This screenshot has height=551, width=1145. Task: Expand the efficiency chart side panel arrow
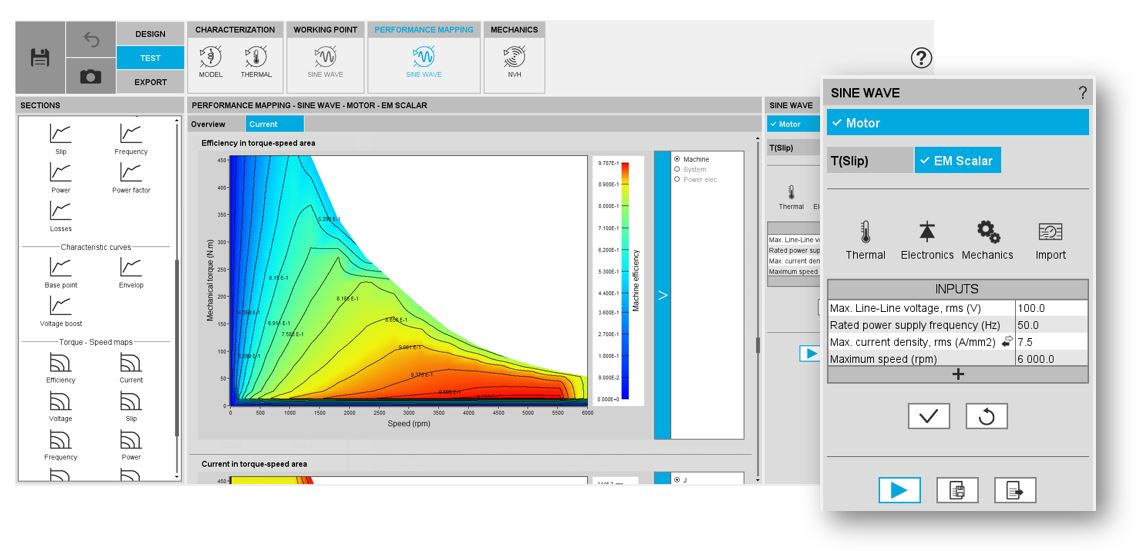(x=661, y=295)
